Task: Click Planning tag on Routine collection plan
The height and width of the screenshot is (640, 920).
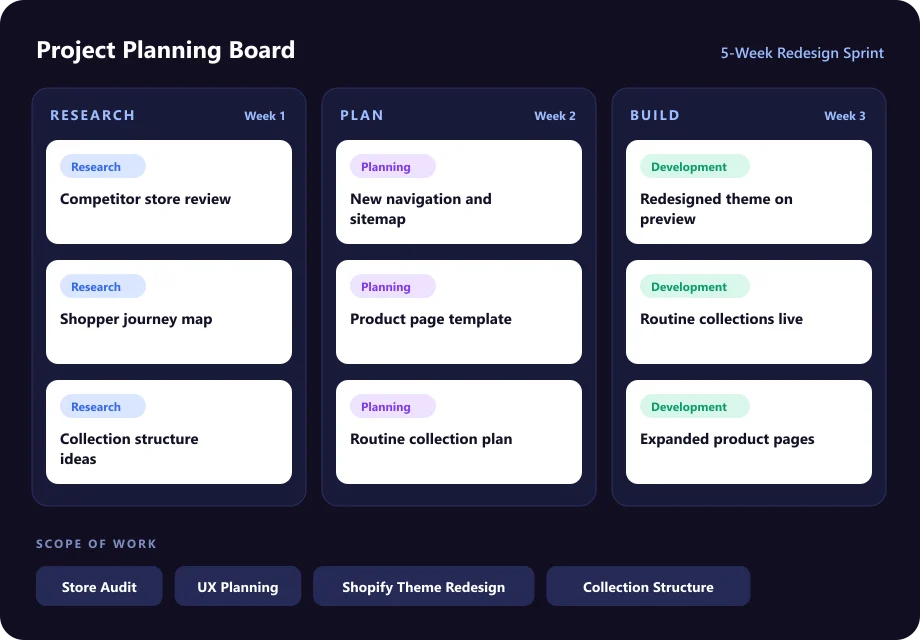Action: coord(393,406)
